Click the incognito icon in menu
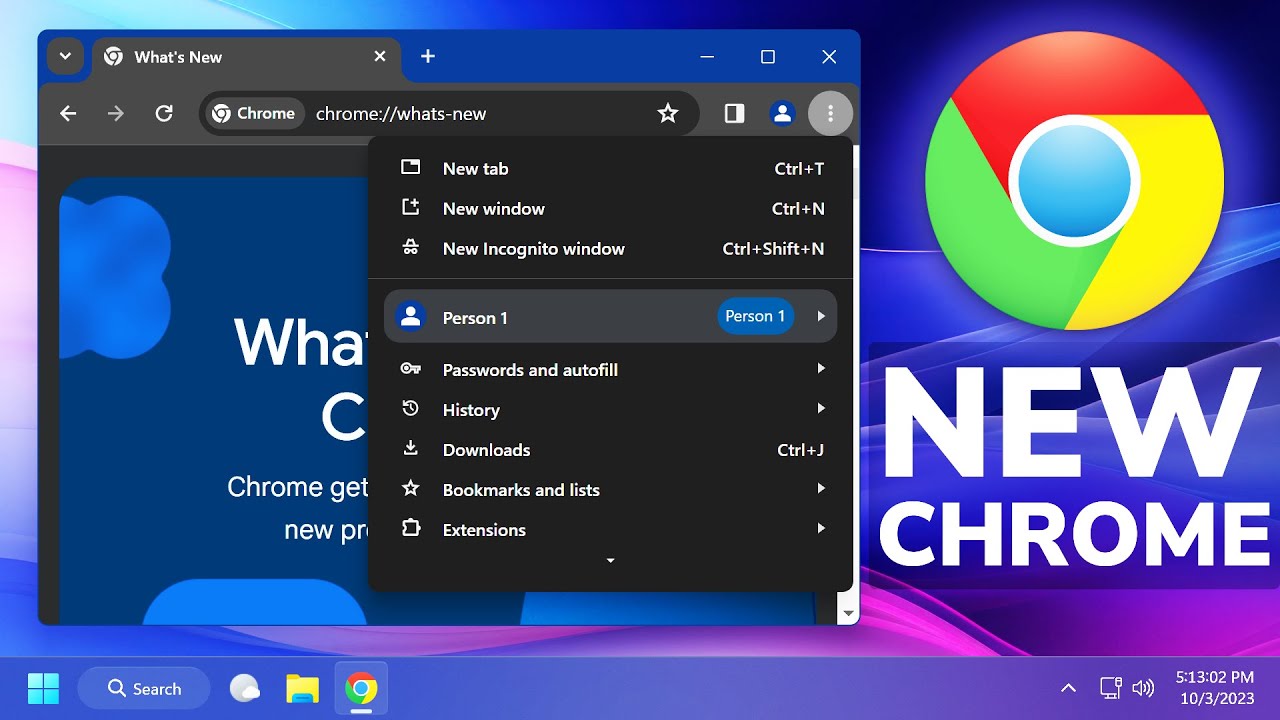The height and width of the screenshot is (720, 1280). tap(410, 247)
